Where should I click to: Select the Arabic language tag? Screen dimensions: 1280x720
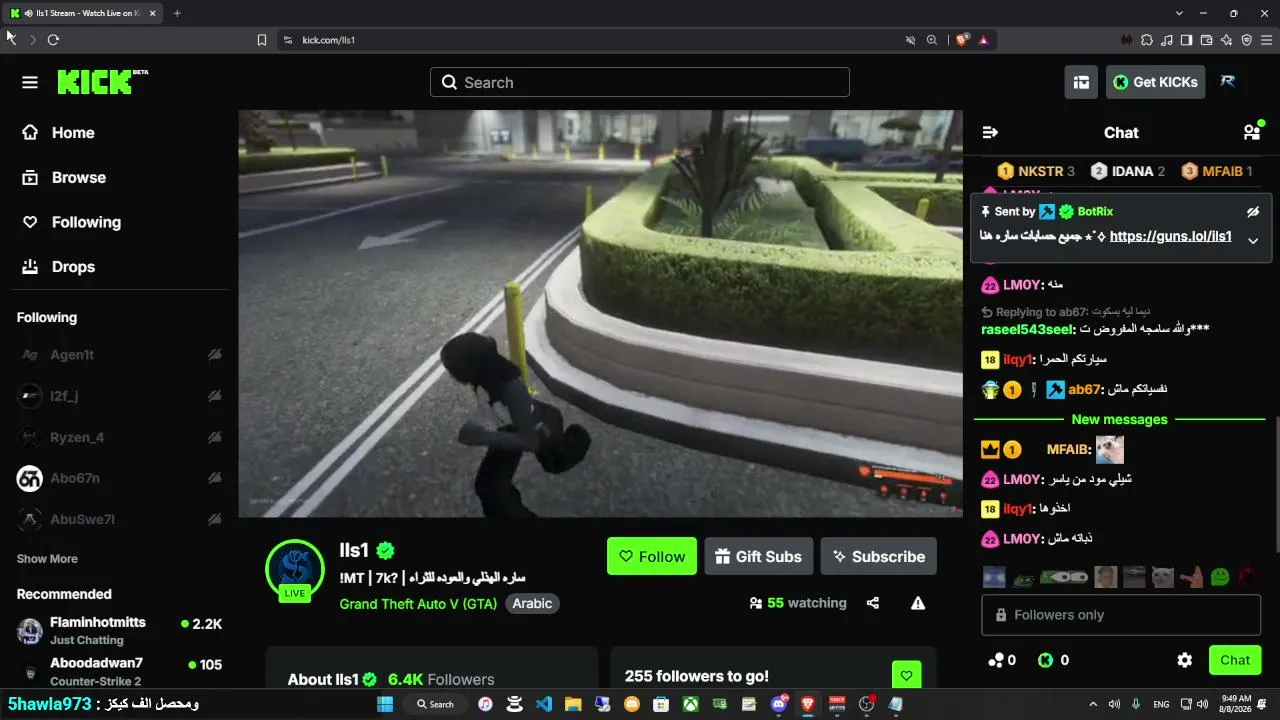532,604
